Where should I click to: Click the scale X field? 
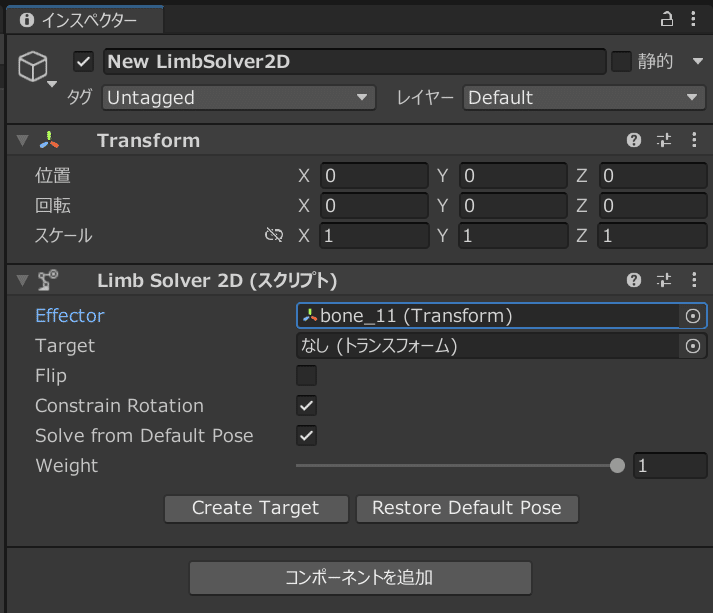click(x=374, y=236)
